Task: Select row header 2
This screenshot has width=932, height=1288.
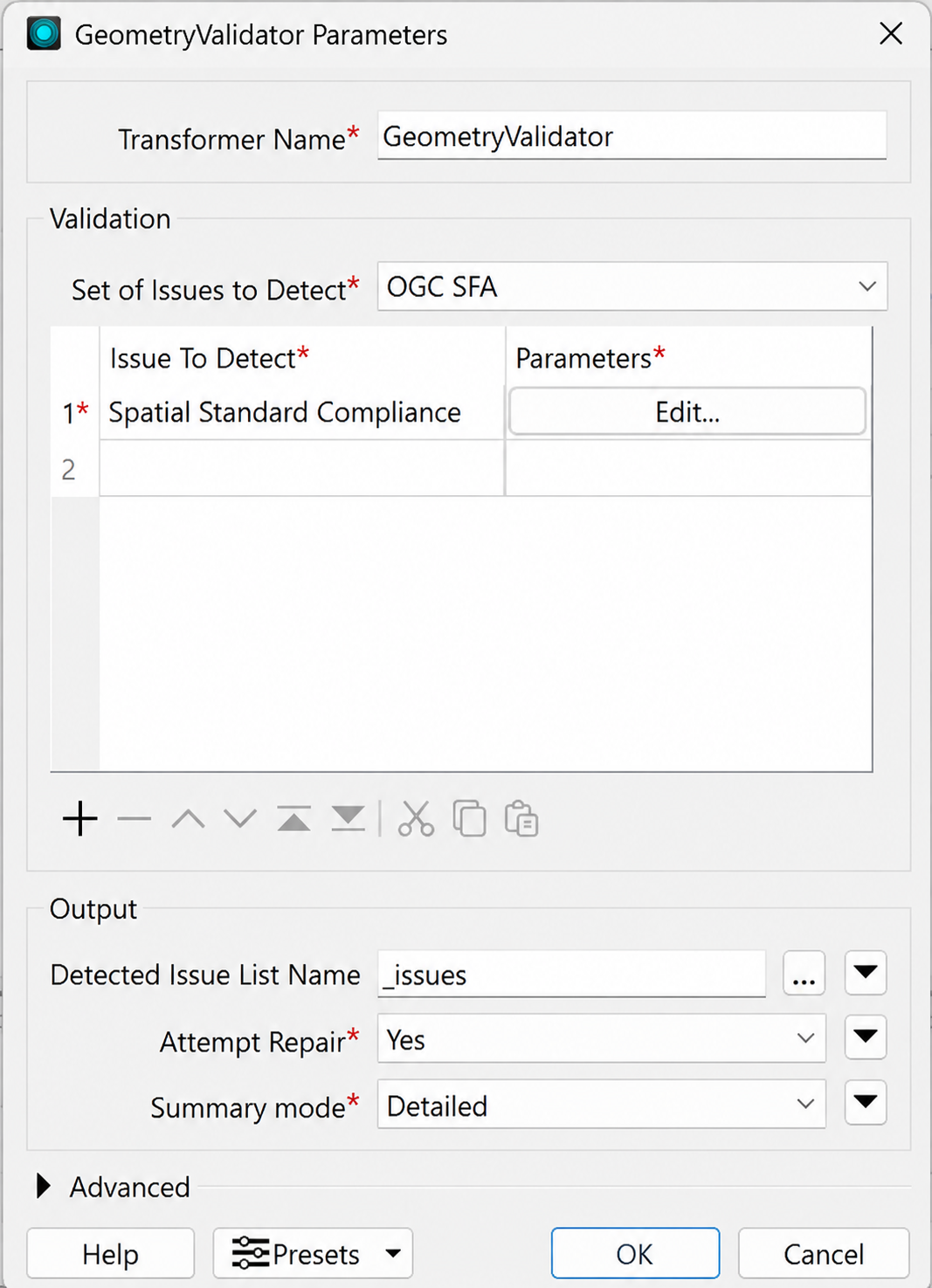Action: 75,469
